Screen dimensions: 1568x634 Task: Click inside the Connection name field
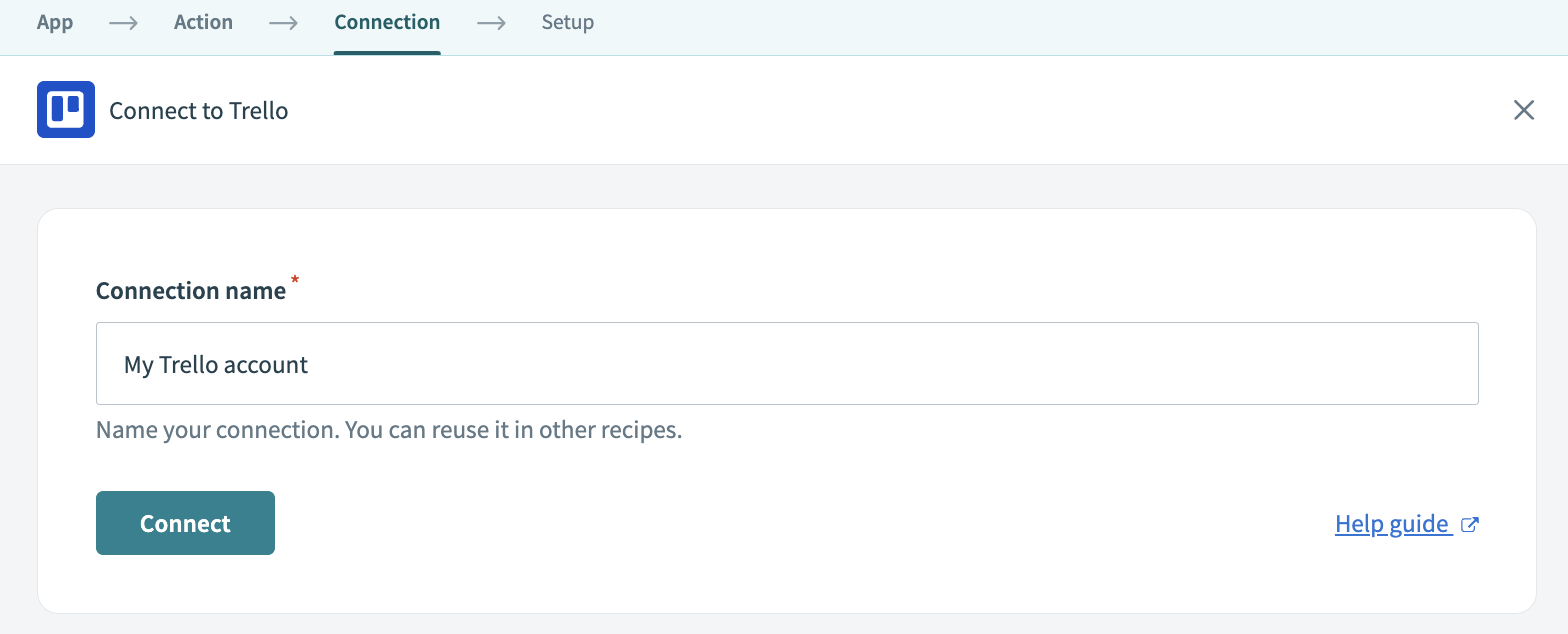[x=787, y=364]
